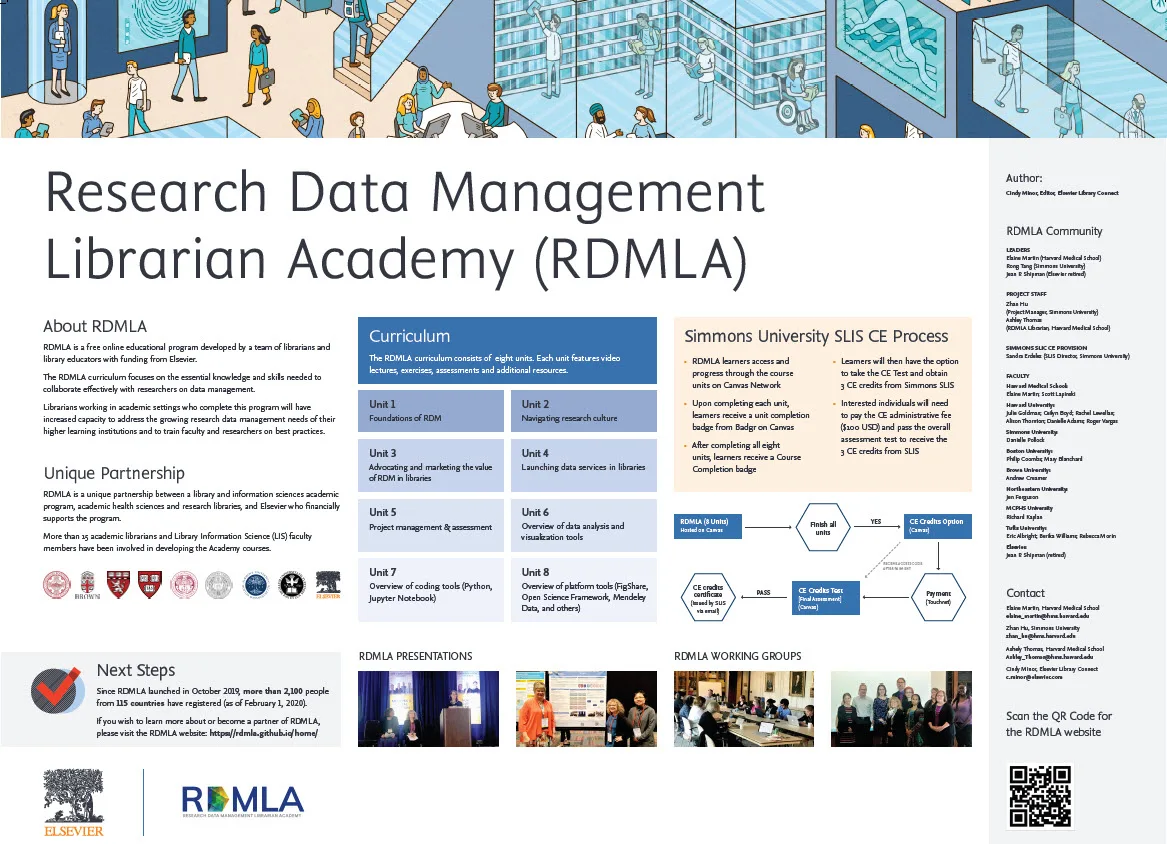Click the 'FACULTY' subheading in sidebar

(1017, 376)
